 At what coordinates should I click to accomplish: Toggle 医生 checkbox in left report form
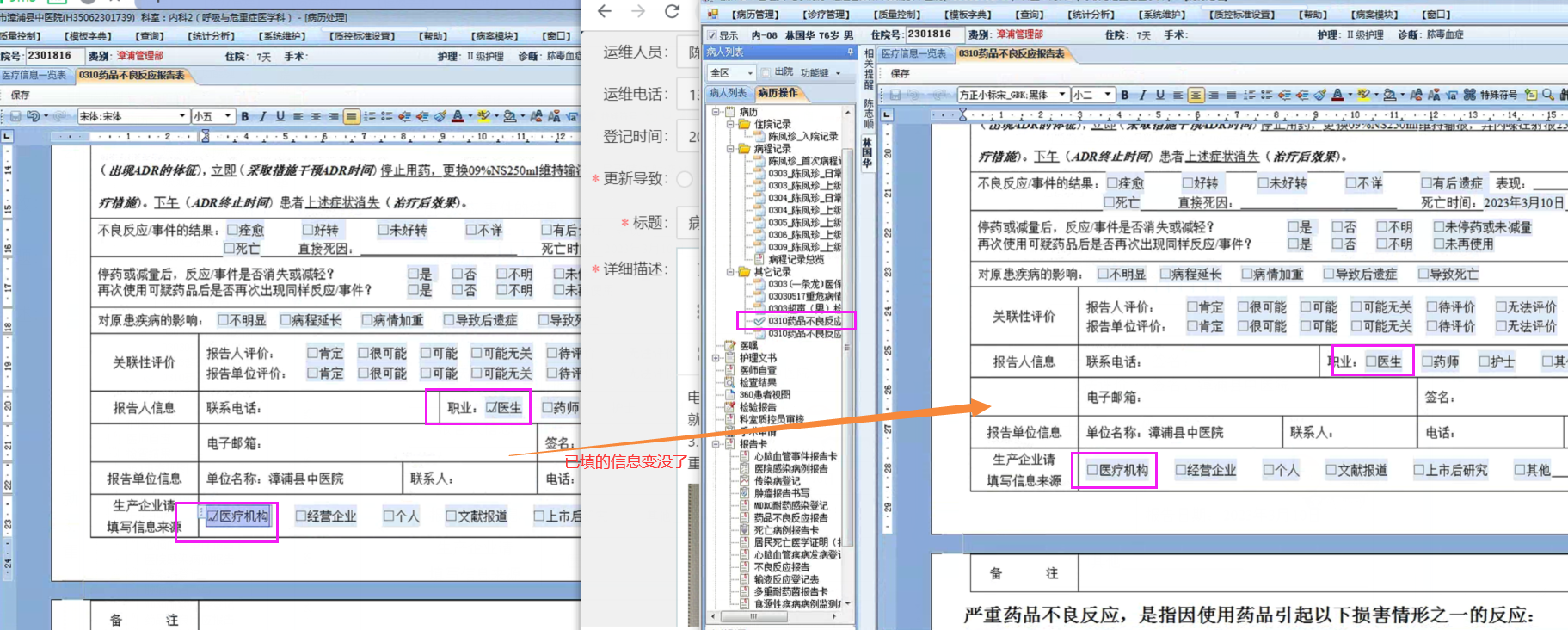pos(491,408)
